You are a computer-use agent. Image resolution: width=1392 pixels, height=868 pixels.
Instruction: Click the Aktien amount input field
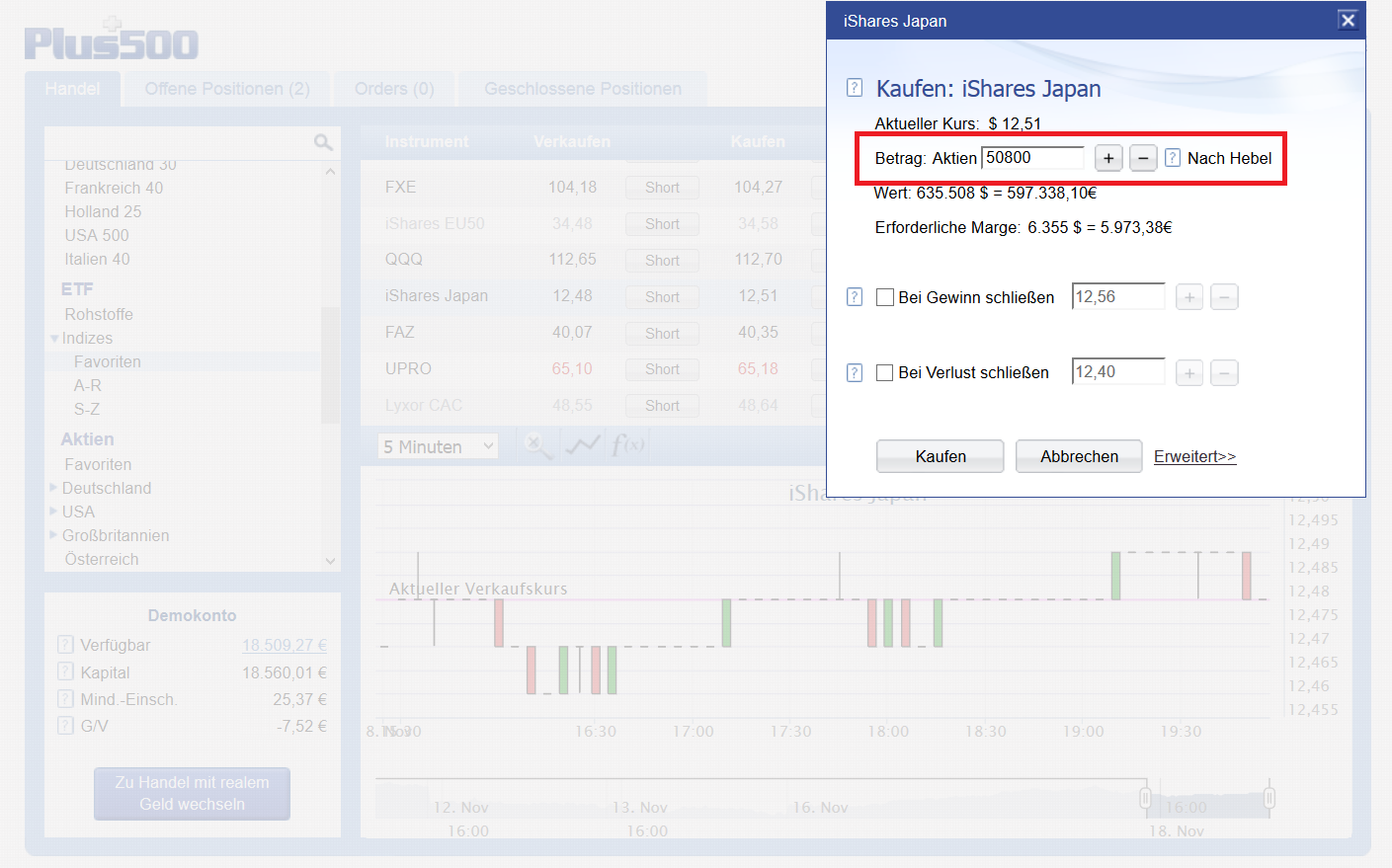click(1032, 158)
